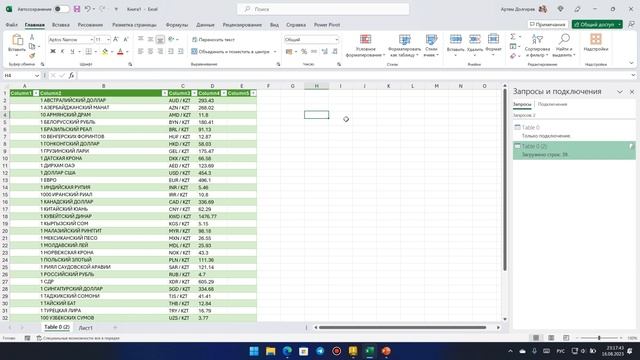Increase font size with larger A

point(116,40)
